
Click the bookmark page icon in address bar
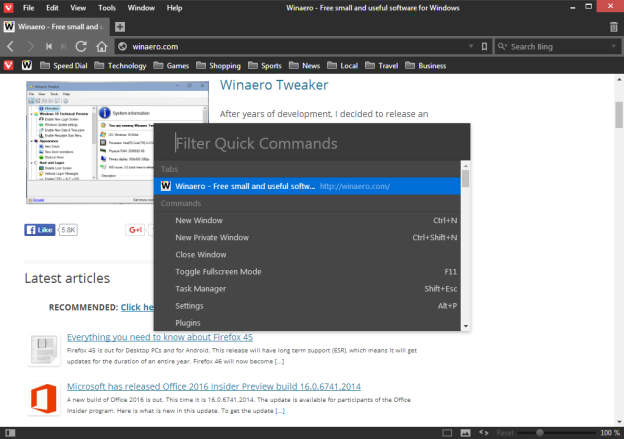tap(483, 46)
